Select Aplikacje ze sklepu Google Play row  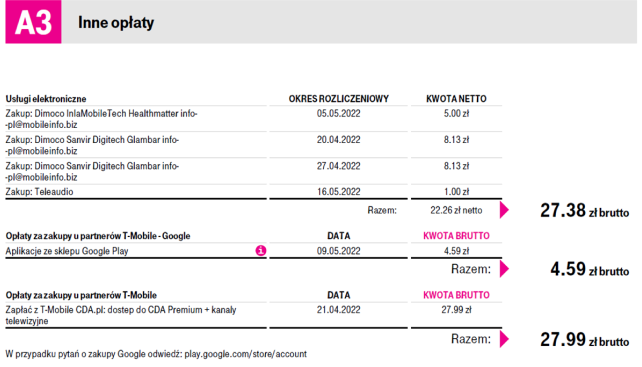(253, 251)
